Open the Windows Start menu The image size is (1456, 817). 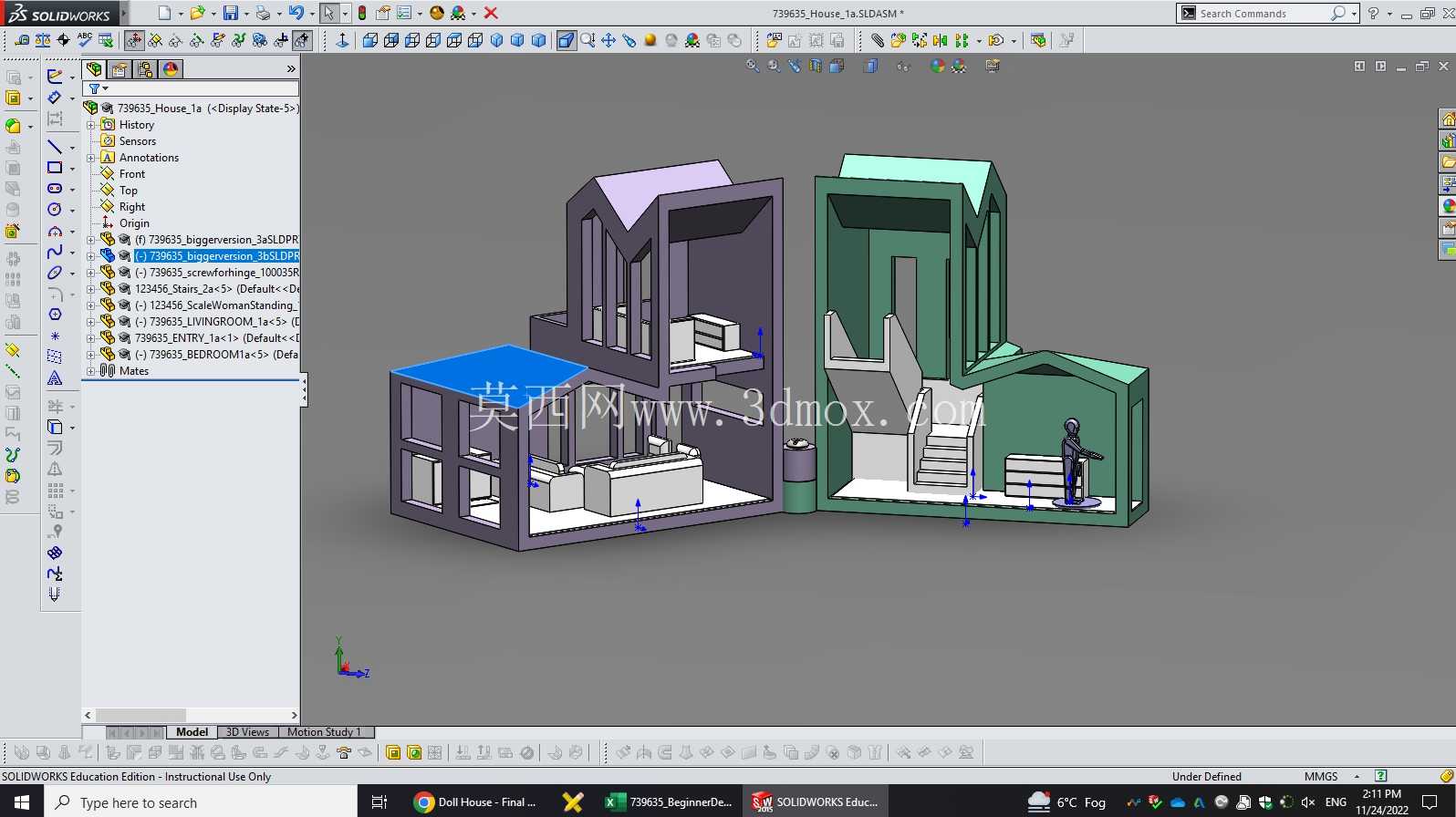pos(22,802)
